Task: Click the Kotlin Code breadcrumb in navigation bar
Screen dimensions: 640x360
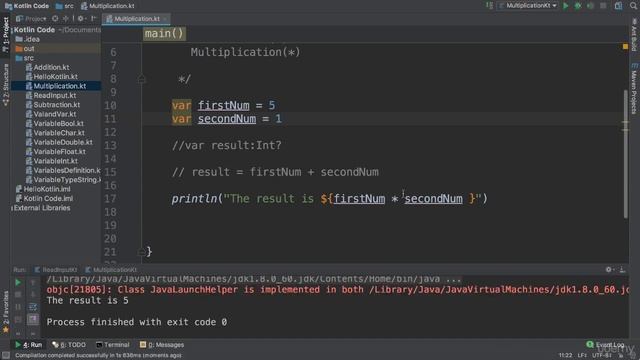Action: tap(27, 6)
